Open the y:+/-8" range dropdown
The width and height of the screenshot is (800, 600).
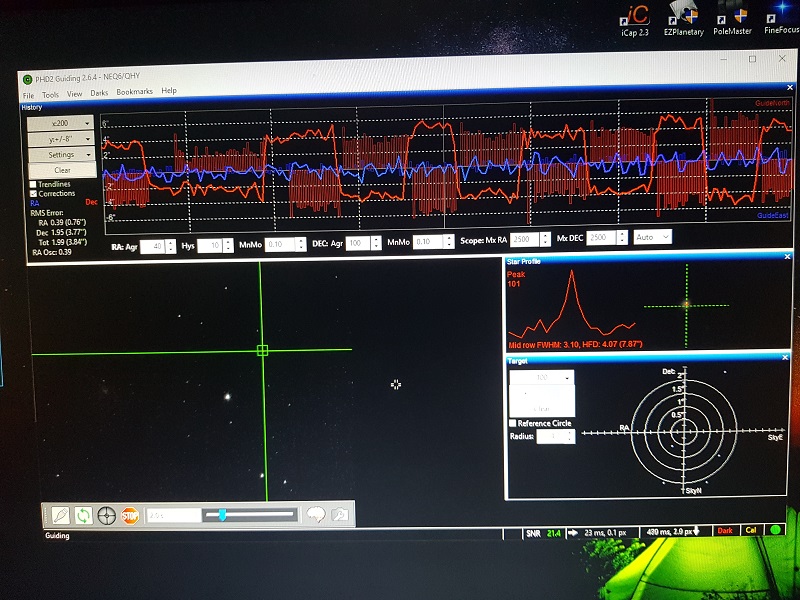click(x=60, y=139)
